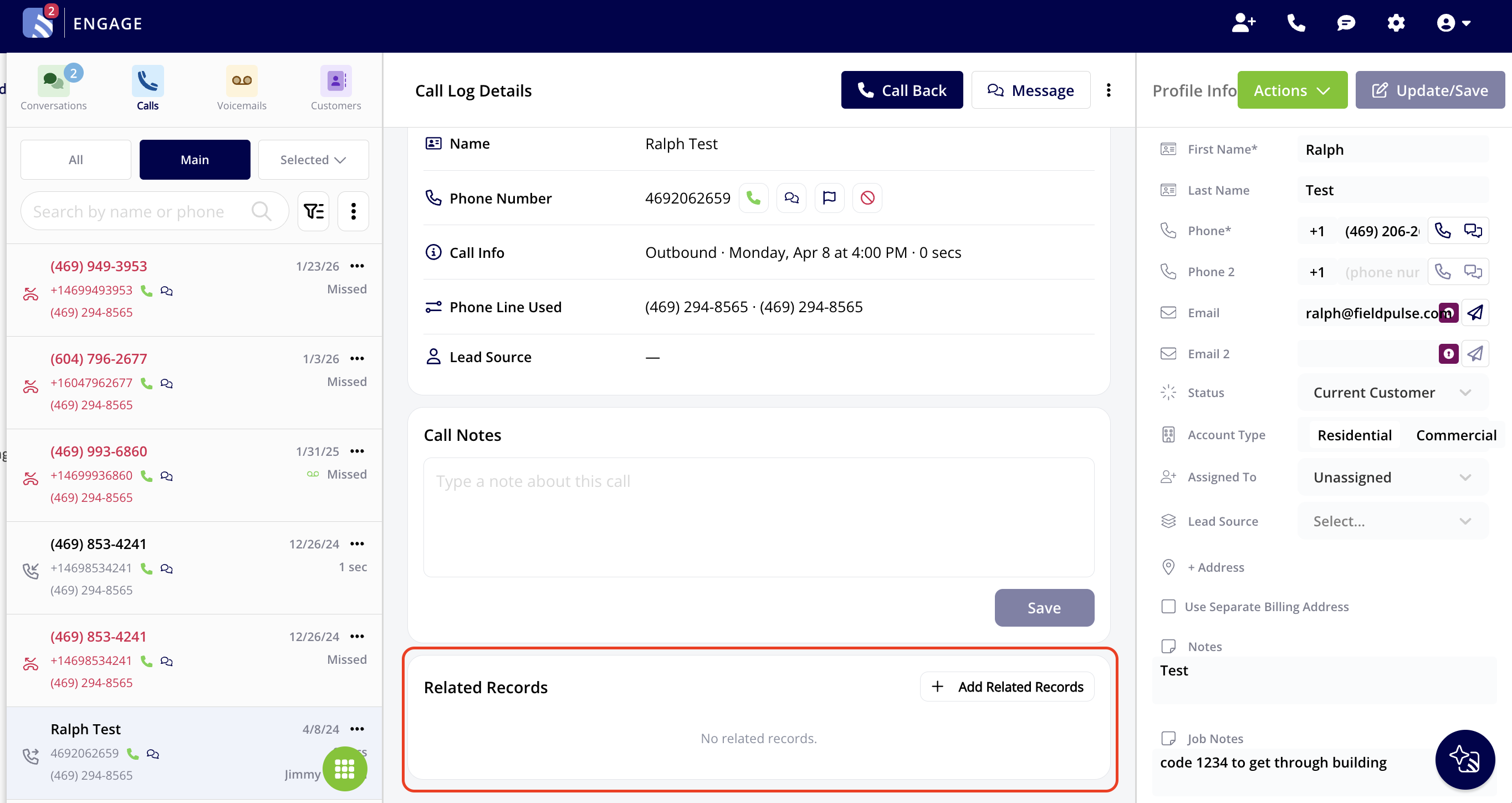Flag the phone number 4692062659
Image resolution: width=1512 pixels, height=803 pixels.
pos(829,198)
